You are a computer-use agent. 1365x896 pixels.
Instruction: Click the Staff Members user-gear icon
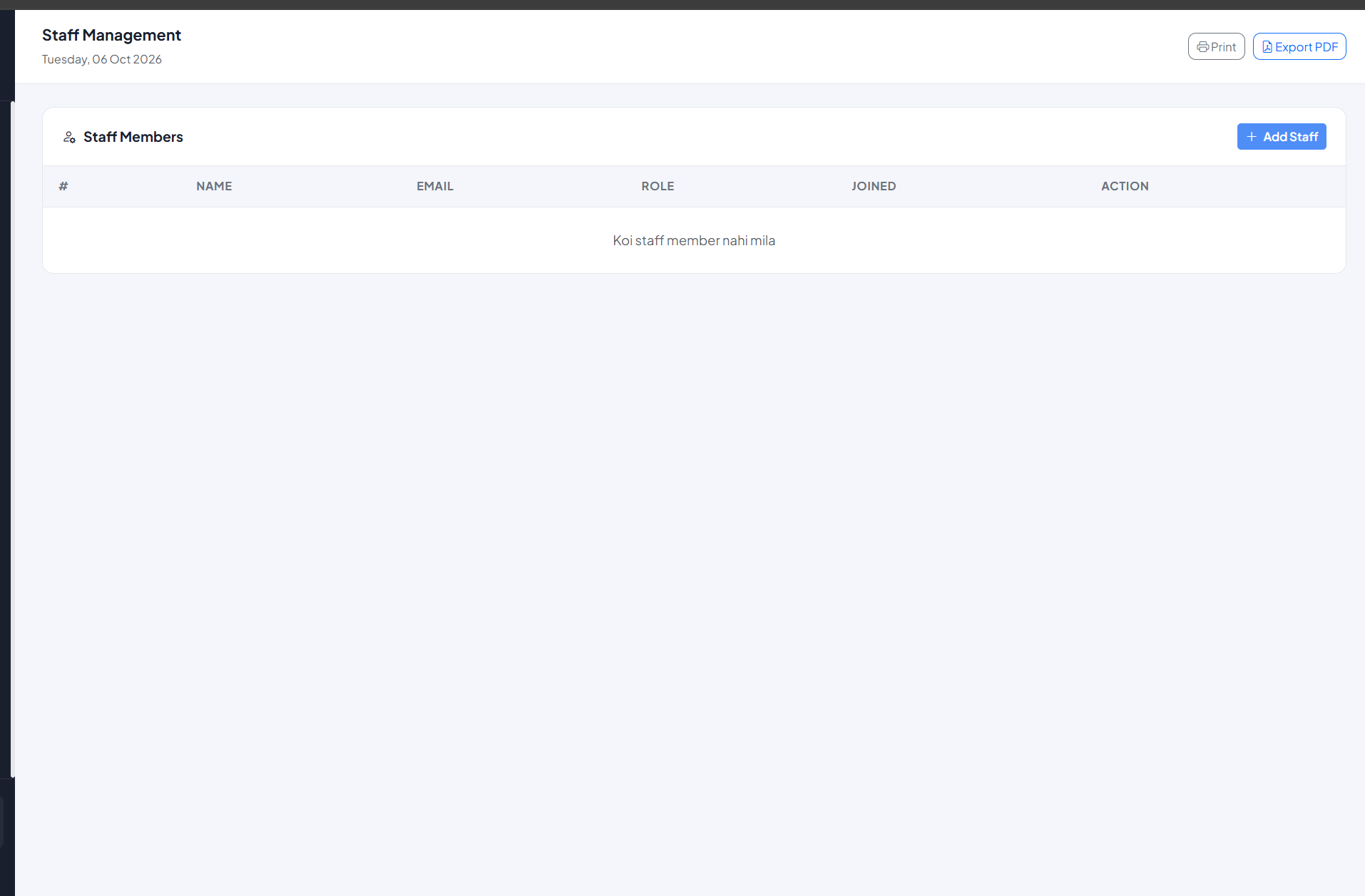coord(69,137)
